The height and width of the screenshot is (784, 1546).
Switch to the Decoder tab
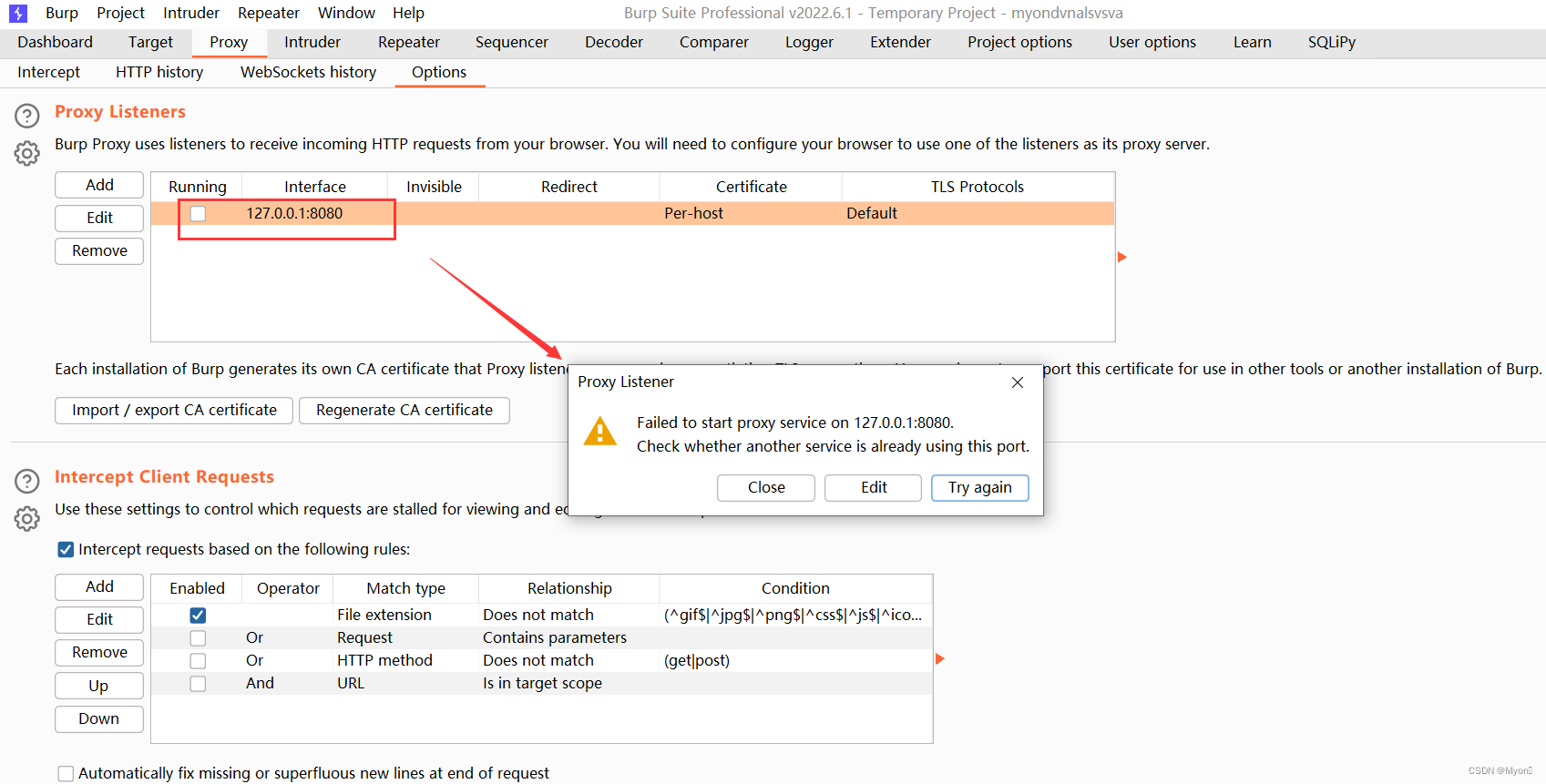tap(614, 42)
